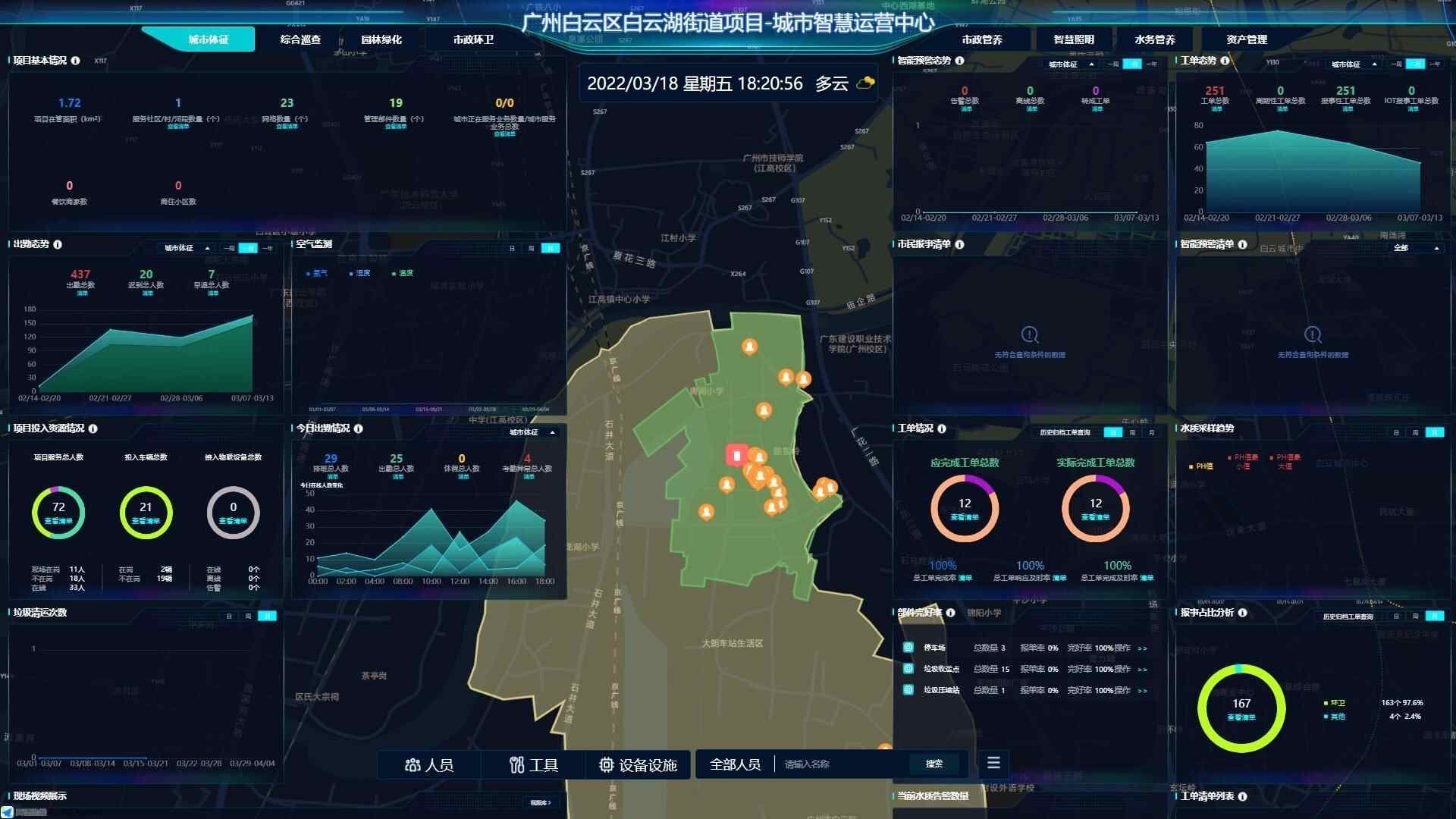Screen dimensions: 1456x819
Task: Expand 城市体征 dropdown in 出勤态势 panel
Action: click(186, 249)
